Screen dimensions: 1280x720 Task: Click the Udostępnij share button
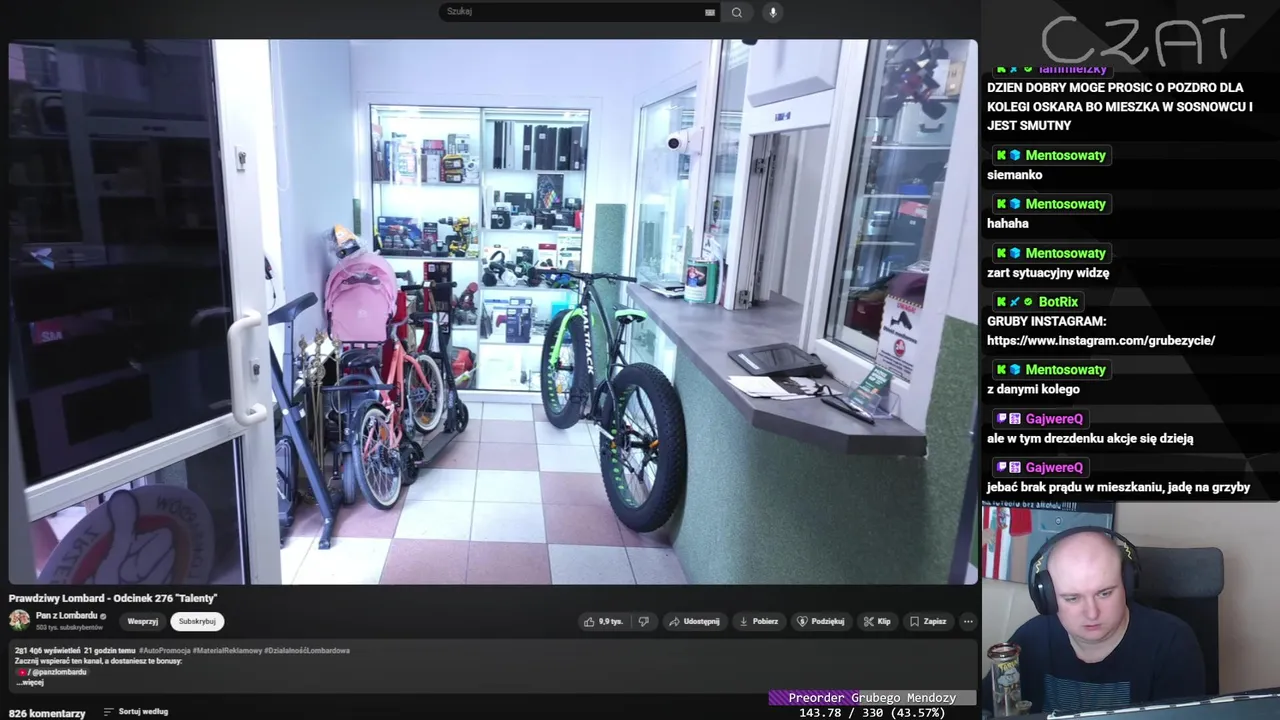click(693, 621)
